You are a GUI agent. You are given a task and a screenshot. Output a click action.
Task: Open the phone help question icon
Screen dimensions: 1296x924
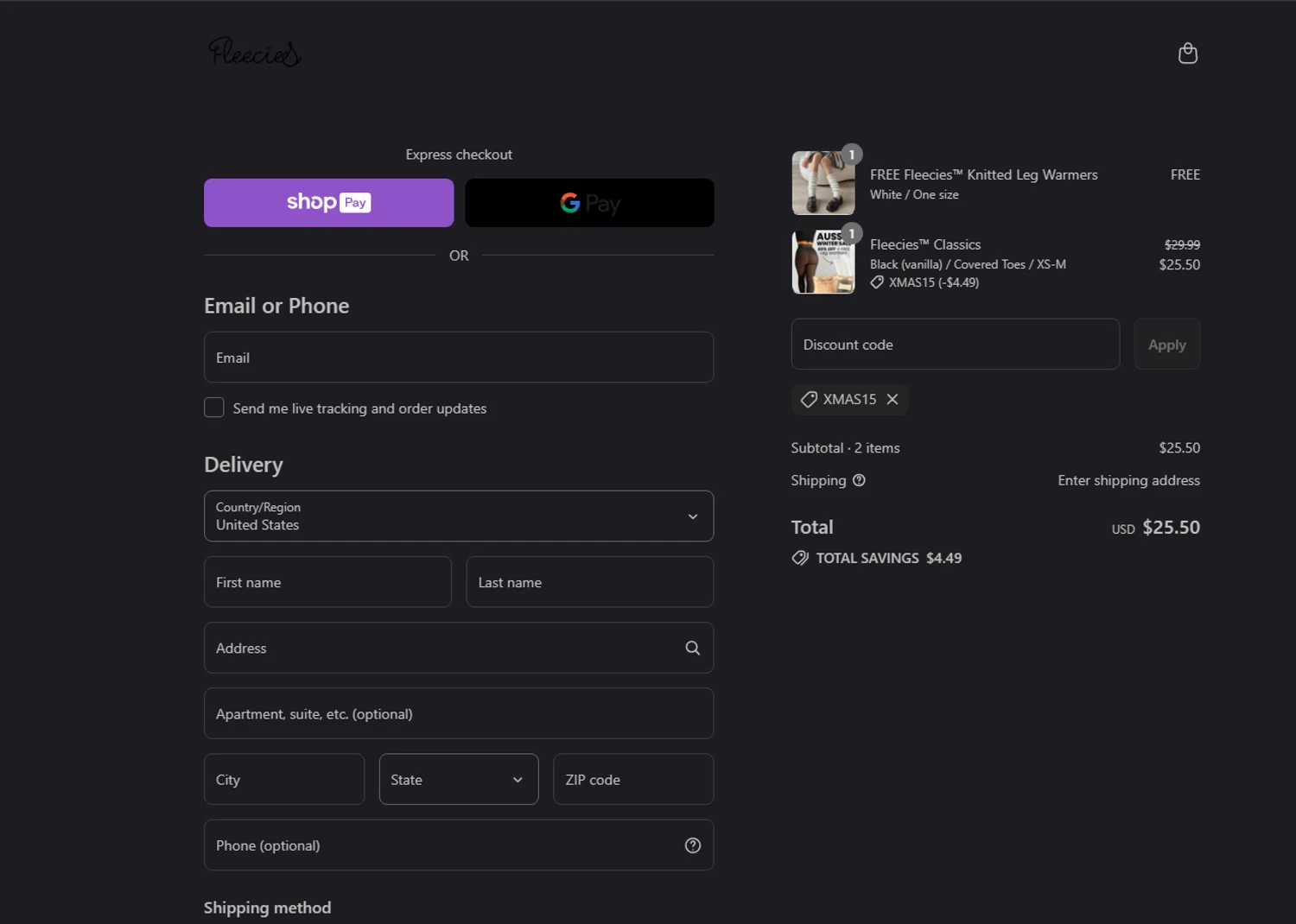693,845
